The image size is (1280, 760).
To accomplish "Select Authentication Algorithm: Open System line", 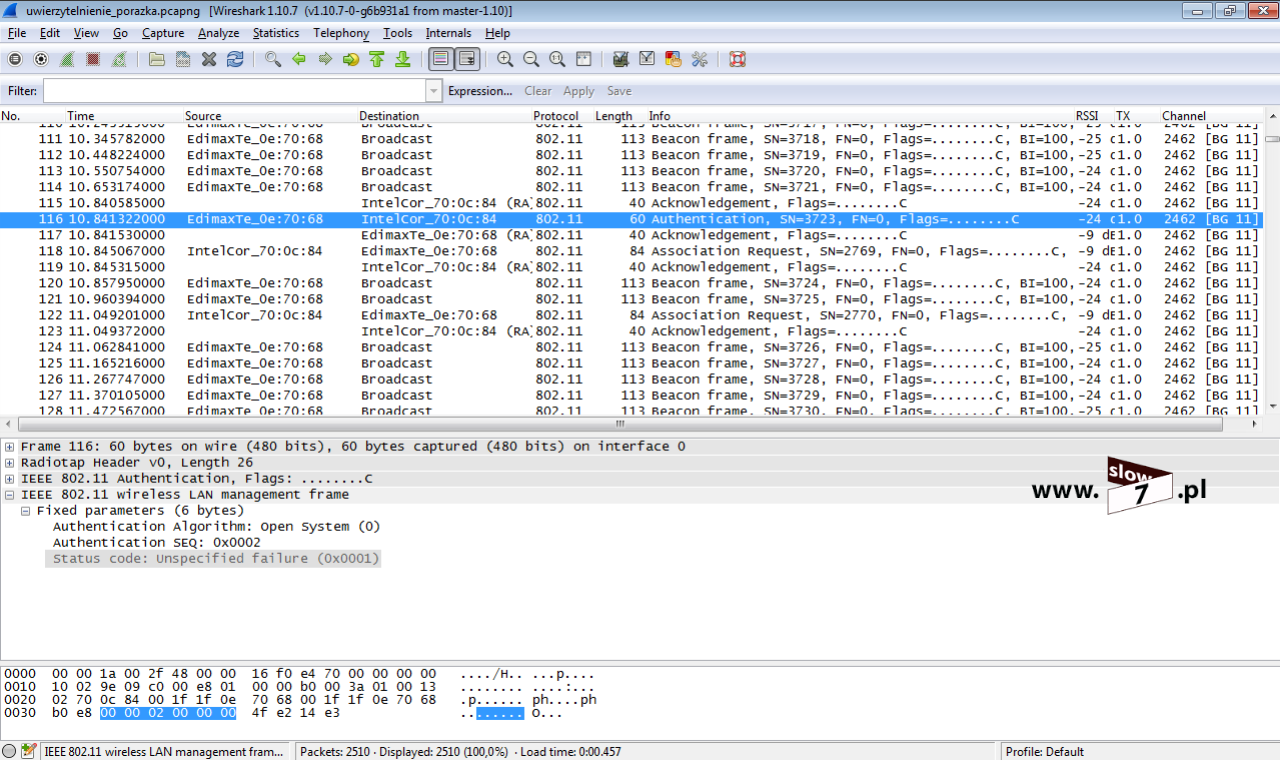I will click(216, 527).
